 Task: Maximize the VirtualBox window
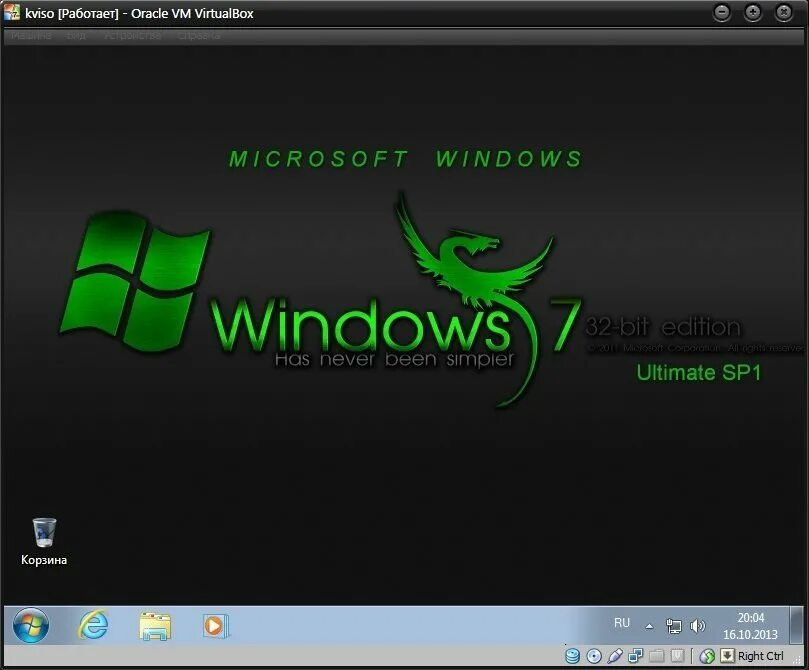[x=753, y=12]
